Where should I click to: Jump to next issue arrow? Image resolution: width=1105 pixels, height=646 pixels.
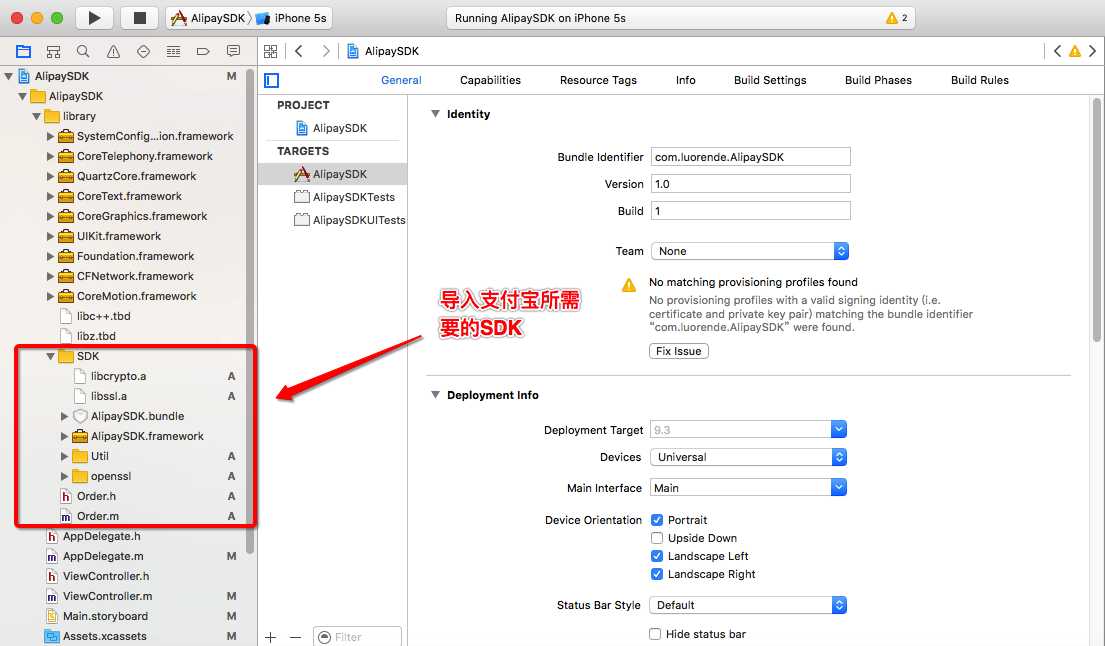[1092, 51]
